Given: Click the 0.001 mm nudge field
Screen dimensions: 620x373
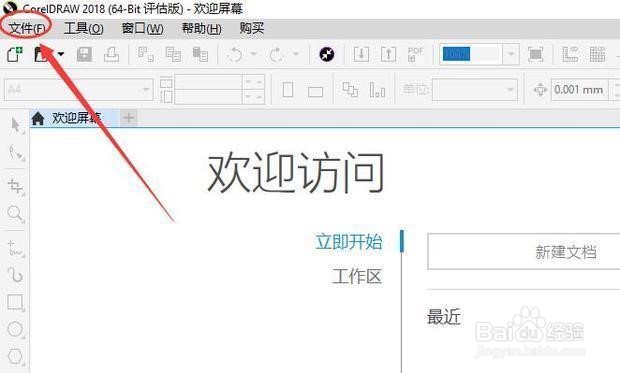Looking at the screenshot, I should 580,90.
